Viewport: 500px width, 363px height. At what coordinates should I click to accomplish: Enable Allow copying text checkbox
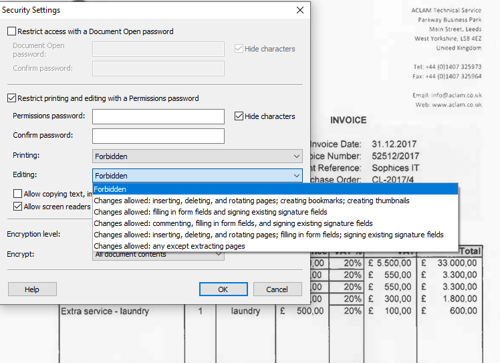pyautogui.click(x=18, y=194)
